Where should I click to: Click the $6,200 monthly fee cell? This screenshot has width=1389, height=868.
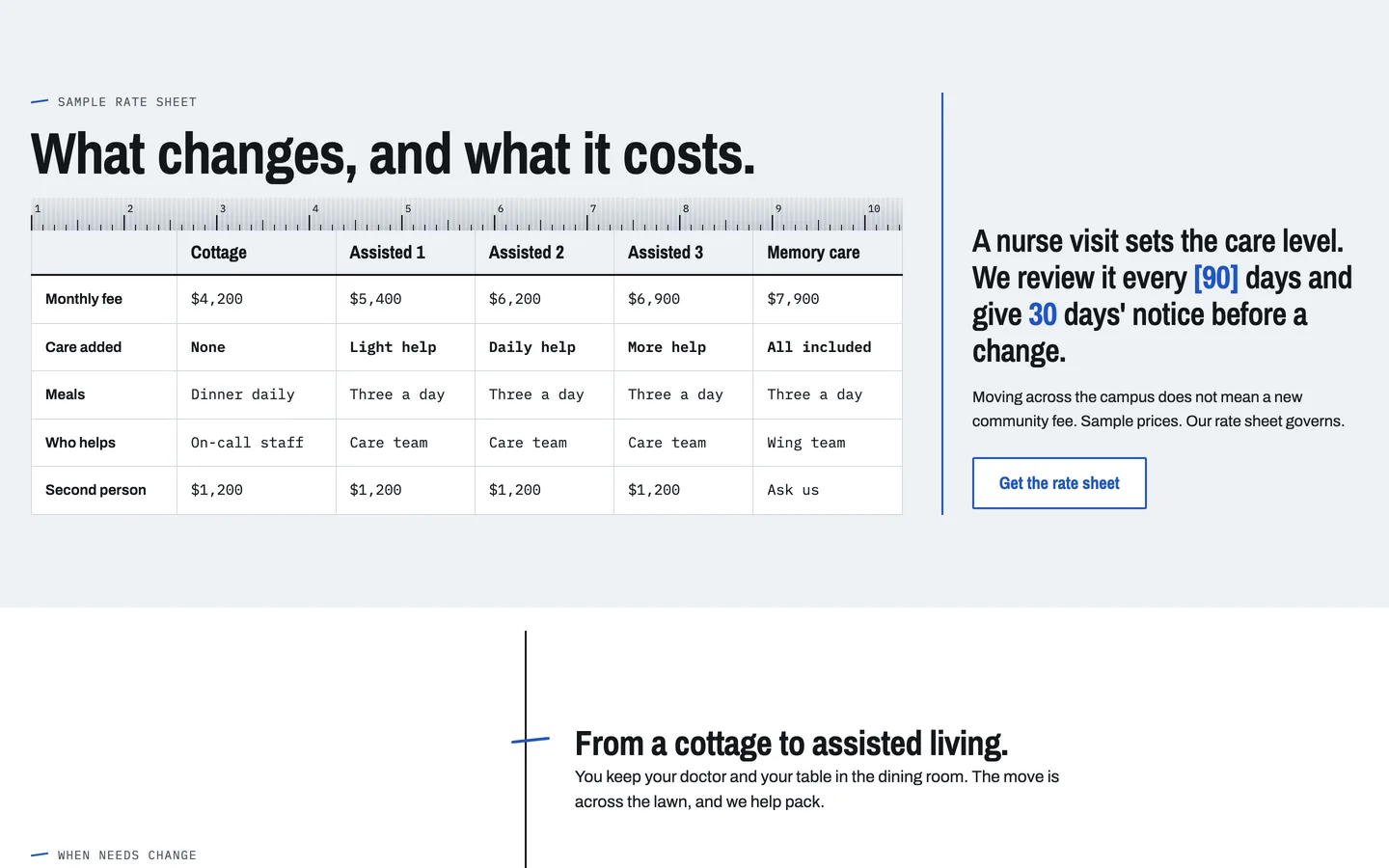pos(544,299)
